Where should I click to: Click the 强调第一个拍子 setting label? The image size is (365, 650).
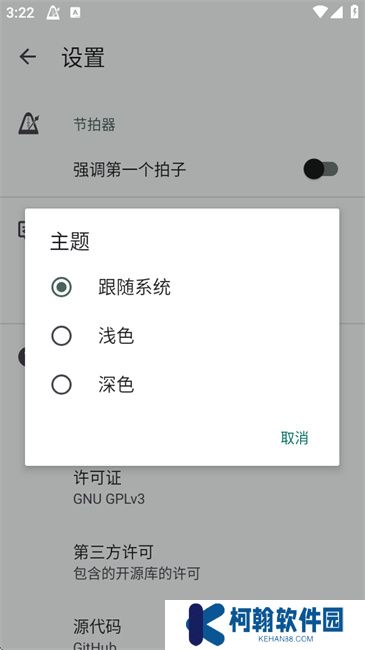pos(129,170)
